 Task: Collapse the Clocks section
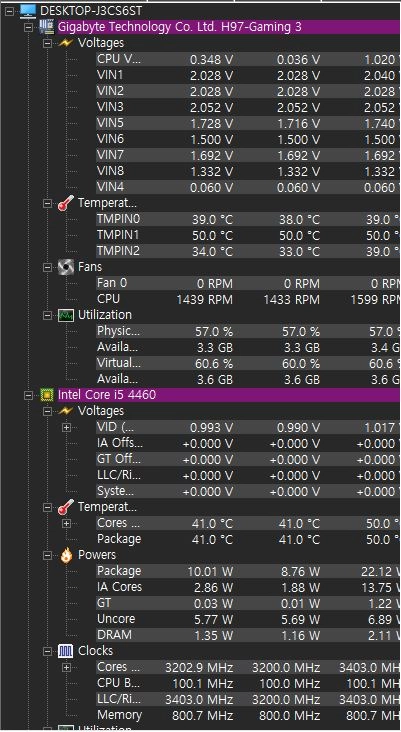click(48, 651)
